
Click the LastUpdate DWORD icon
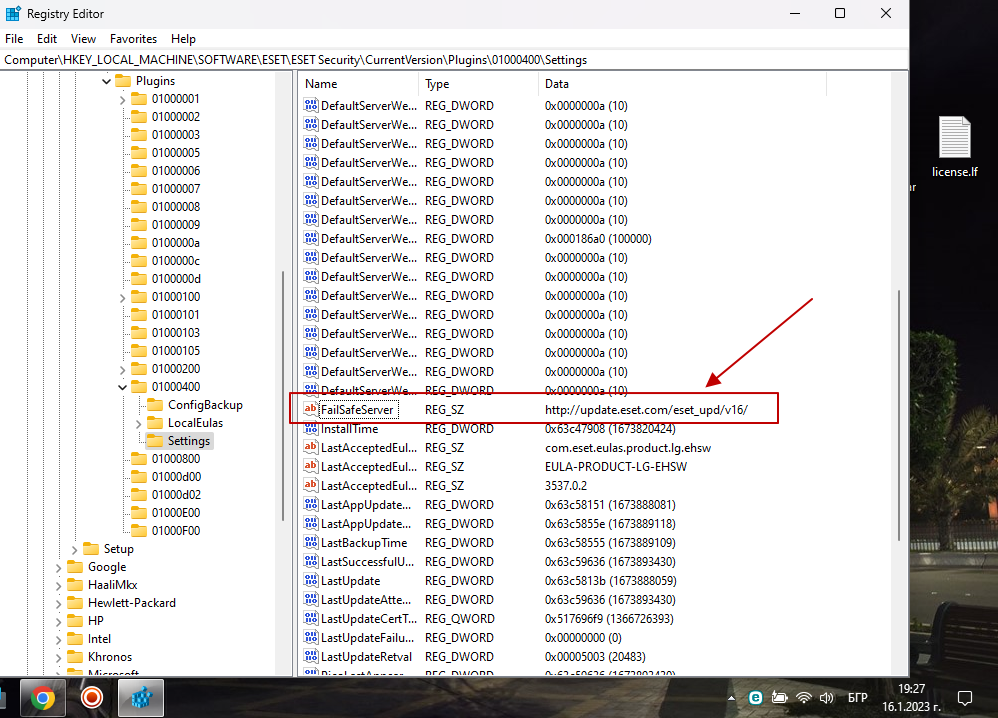click(311, 581)
